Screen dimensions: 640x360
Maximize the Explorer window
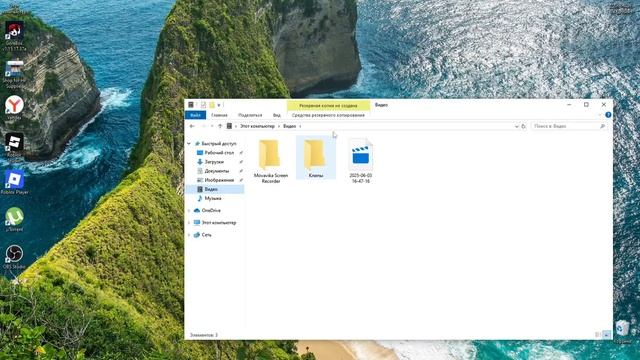pos(587,105)
